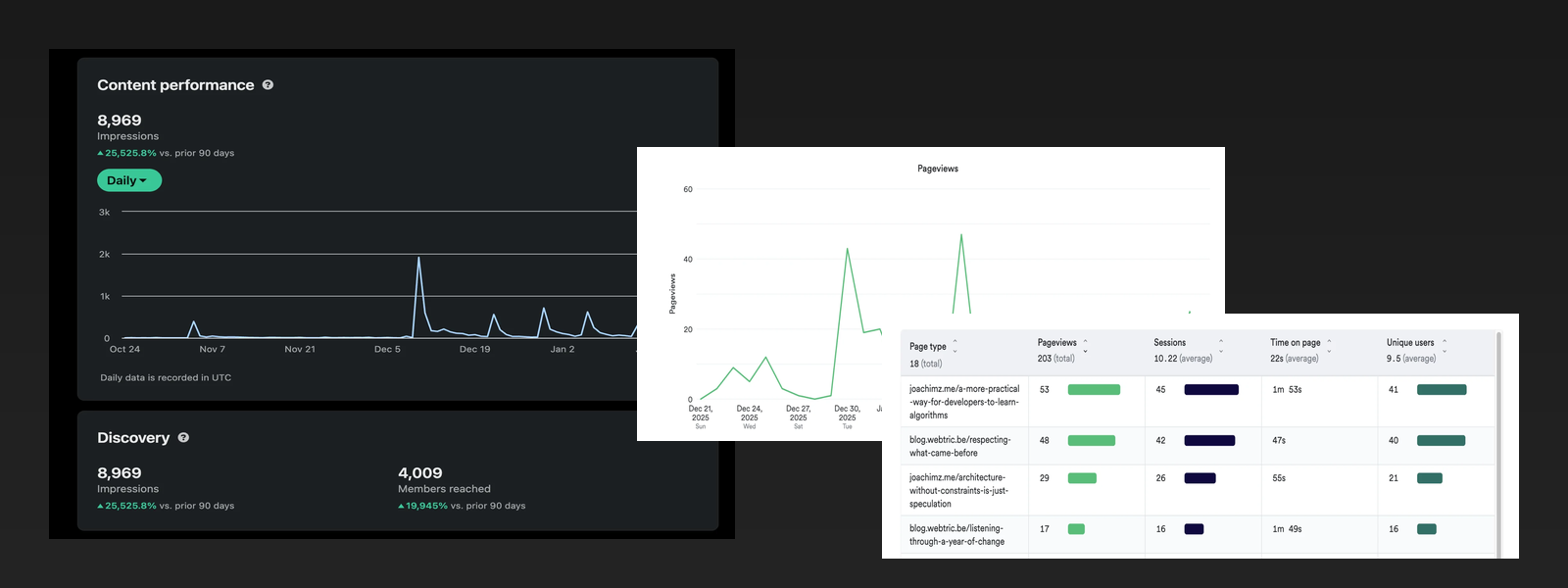Click the 4,009 Members reached stat
The height and width of the screenshot is (588, 1568).
(x=419, y=473)
